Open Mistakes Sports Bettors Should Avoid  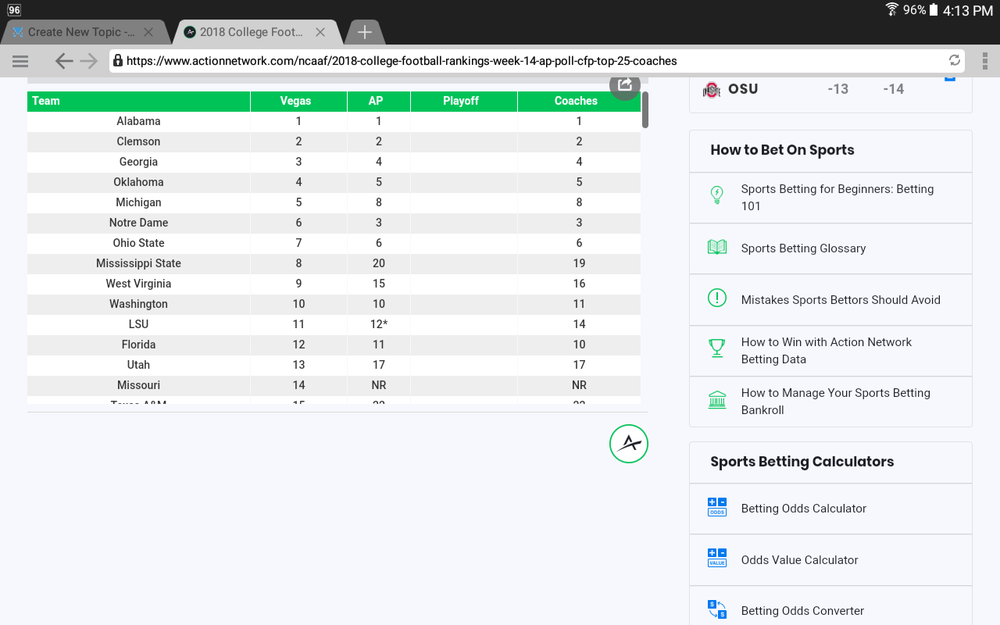click(x=841, y=300)
